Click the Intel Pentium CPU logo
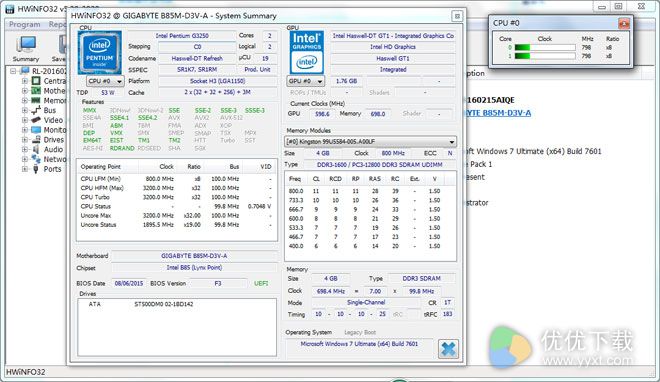The height and width of the screenshot is (382, 660). (100, 53)
